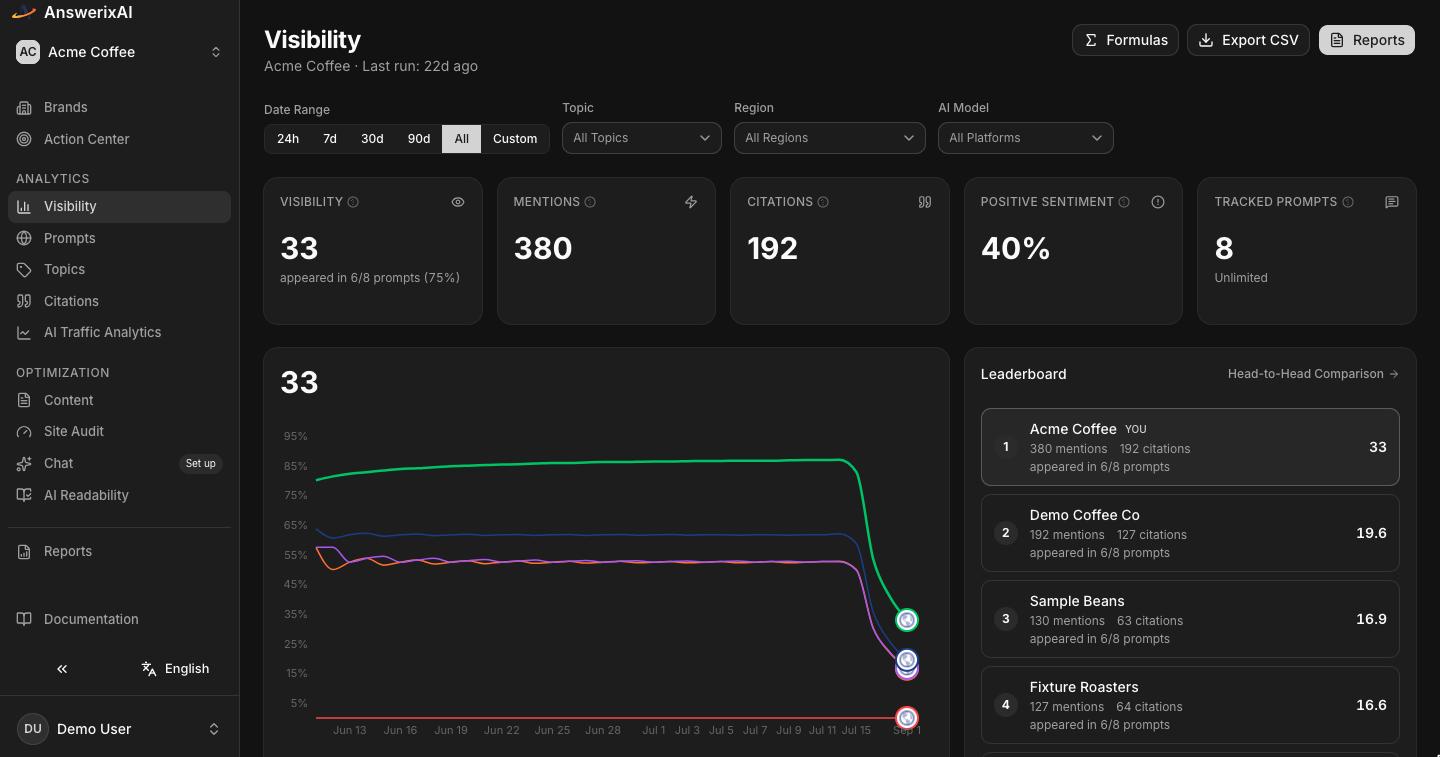Open the All Topics dropdown
Image resolution: width=1440 pixels, height=757 pixels.
click(x=642, y=138)
